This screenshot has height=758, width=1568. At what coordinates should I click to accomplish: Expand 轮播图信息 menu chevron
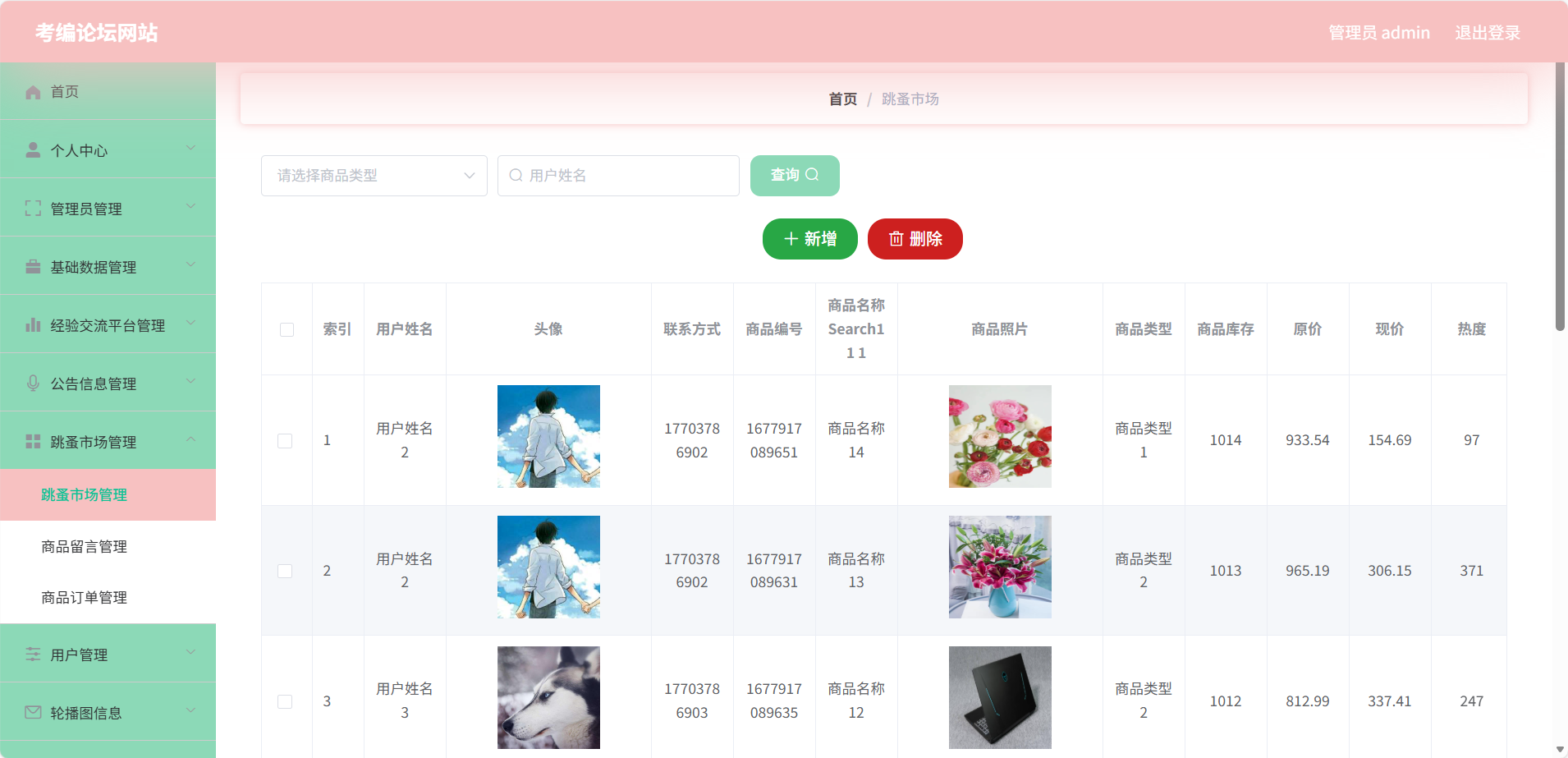pos(190,711)
